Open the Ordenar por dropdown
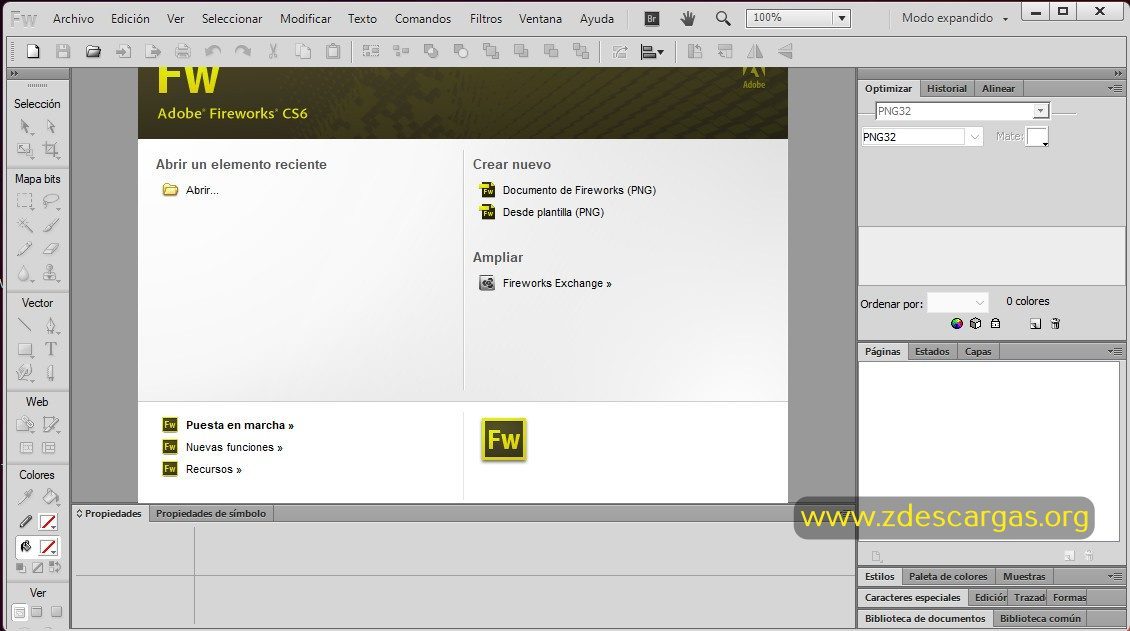 (x=958, y=303)
